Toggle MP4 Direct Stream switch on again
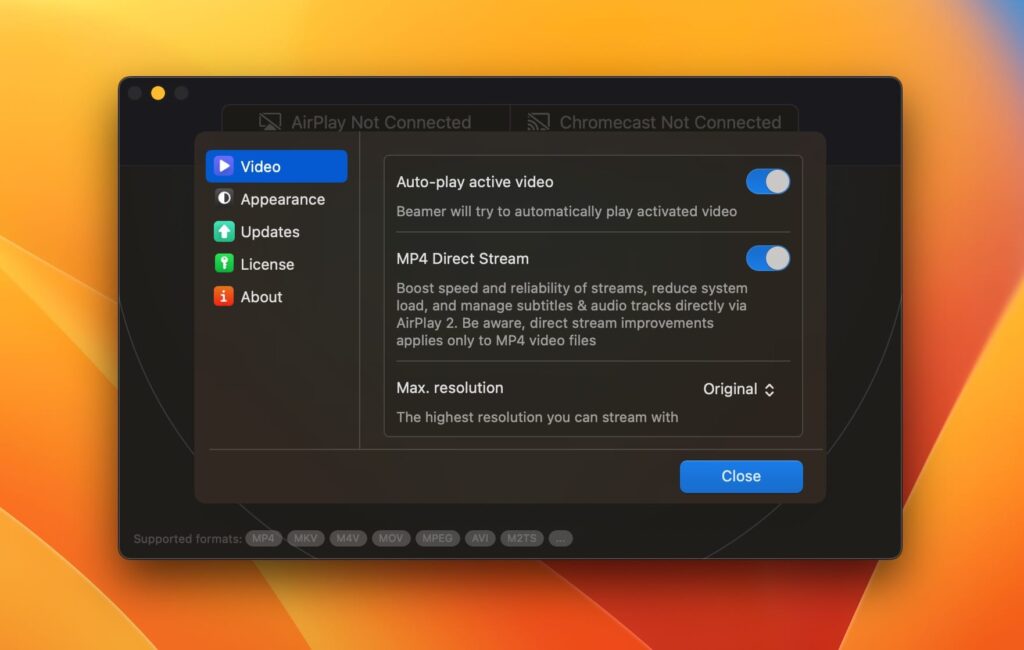1024x650 pixels. point(768,258)
